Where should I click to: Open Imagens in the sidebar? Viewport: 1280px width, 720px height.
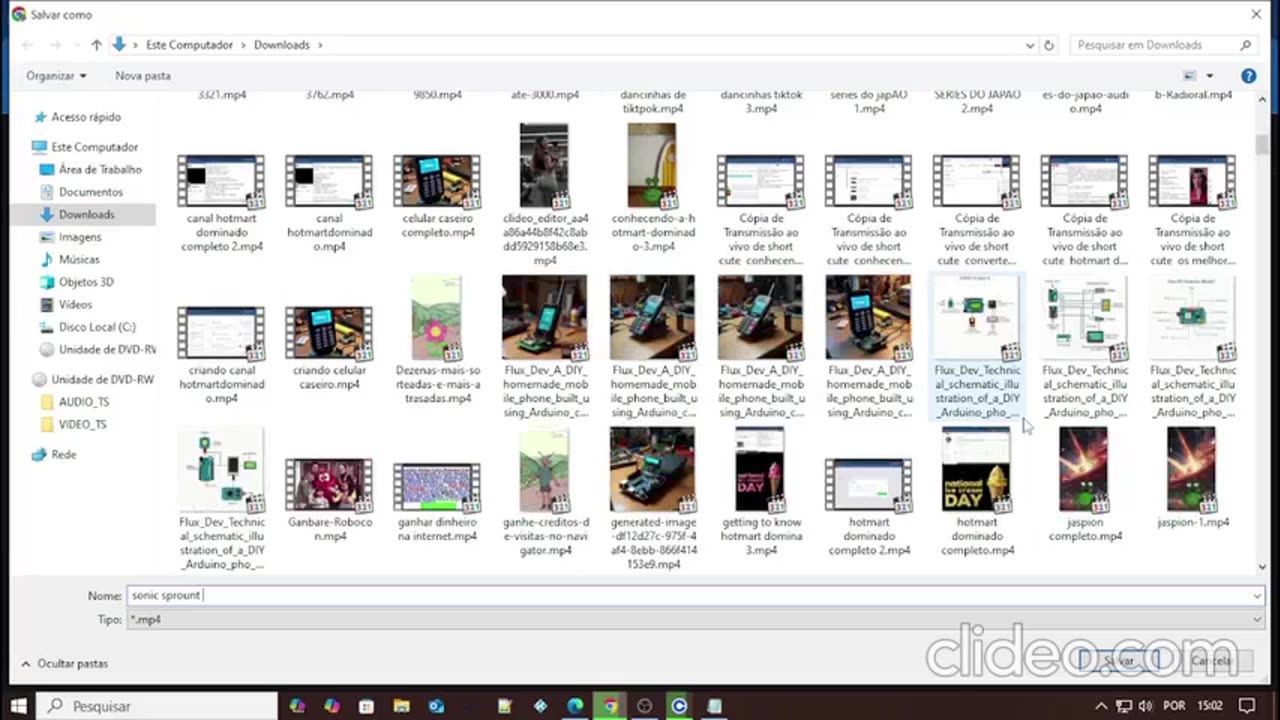tap(80, 237)
